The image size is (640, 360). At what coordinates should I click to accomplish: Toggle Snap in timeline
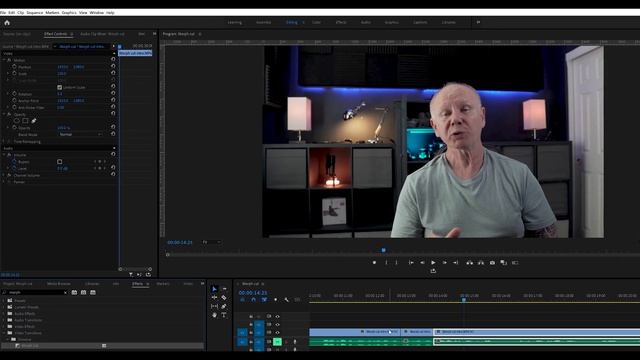coord(253,300)
